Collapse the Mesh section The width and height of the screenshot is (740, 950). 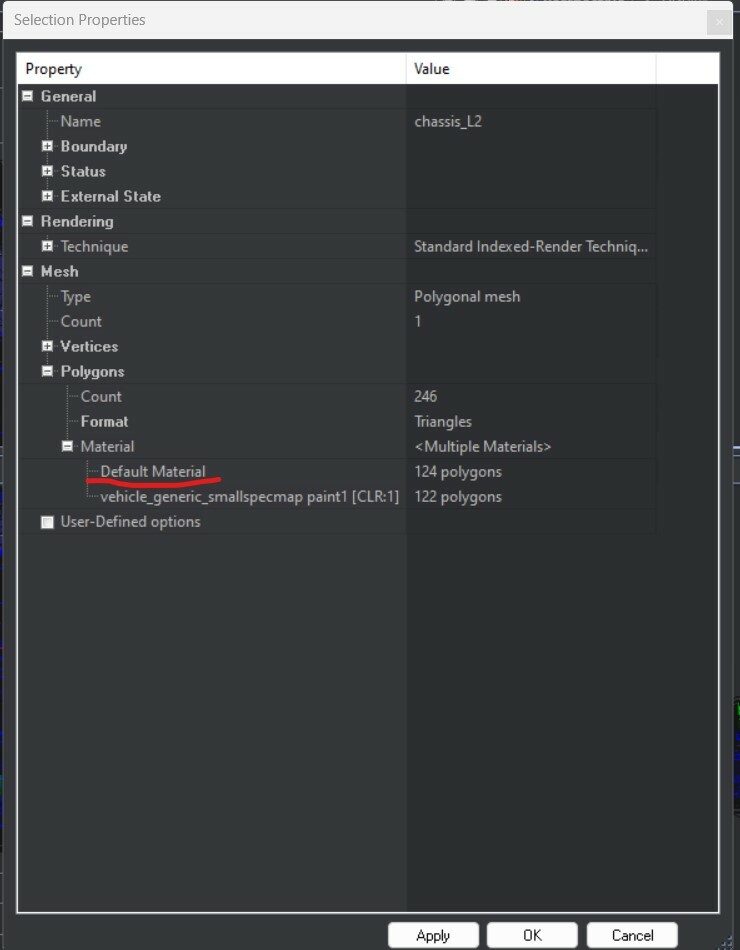(27, 271)
